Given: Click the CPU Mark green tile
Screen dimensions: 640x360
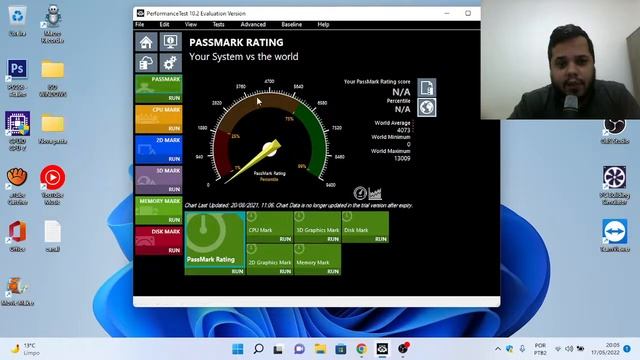Looking at the screenshot, I should [x=269, y=227].
